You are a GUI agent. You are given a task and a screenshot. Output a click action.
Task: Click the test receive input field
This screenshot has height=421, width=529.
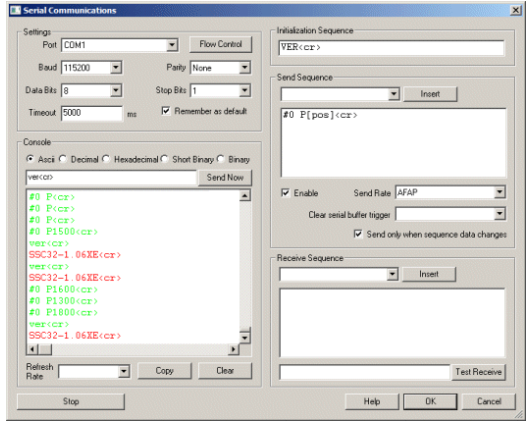tap(365, 372)
